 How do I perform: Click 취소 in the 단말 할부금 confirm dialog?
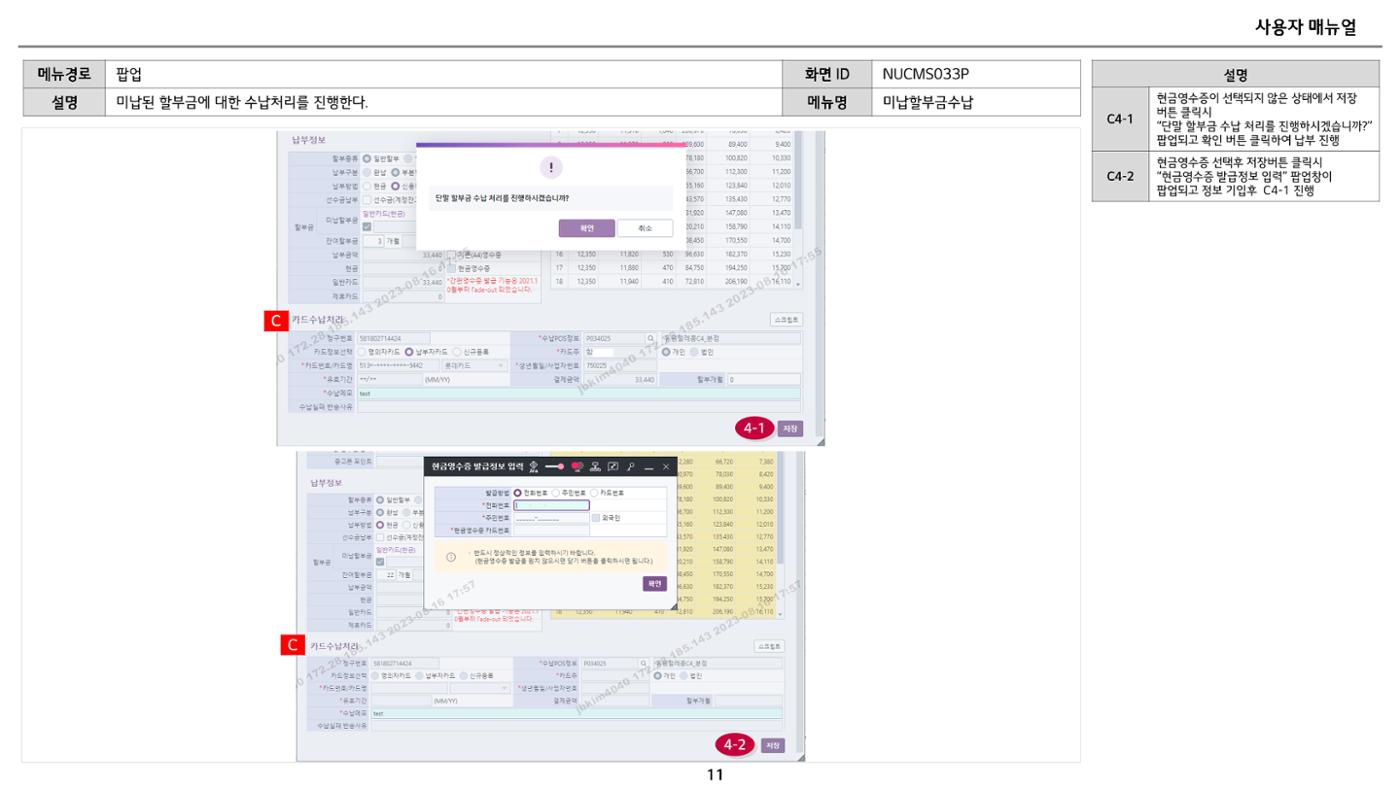point(645,228)
